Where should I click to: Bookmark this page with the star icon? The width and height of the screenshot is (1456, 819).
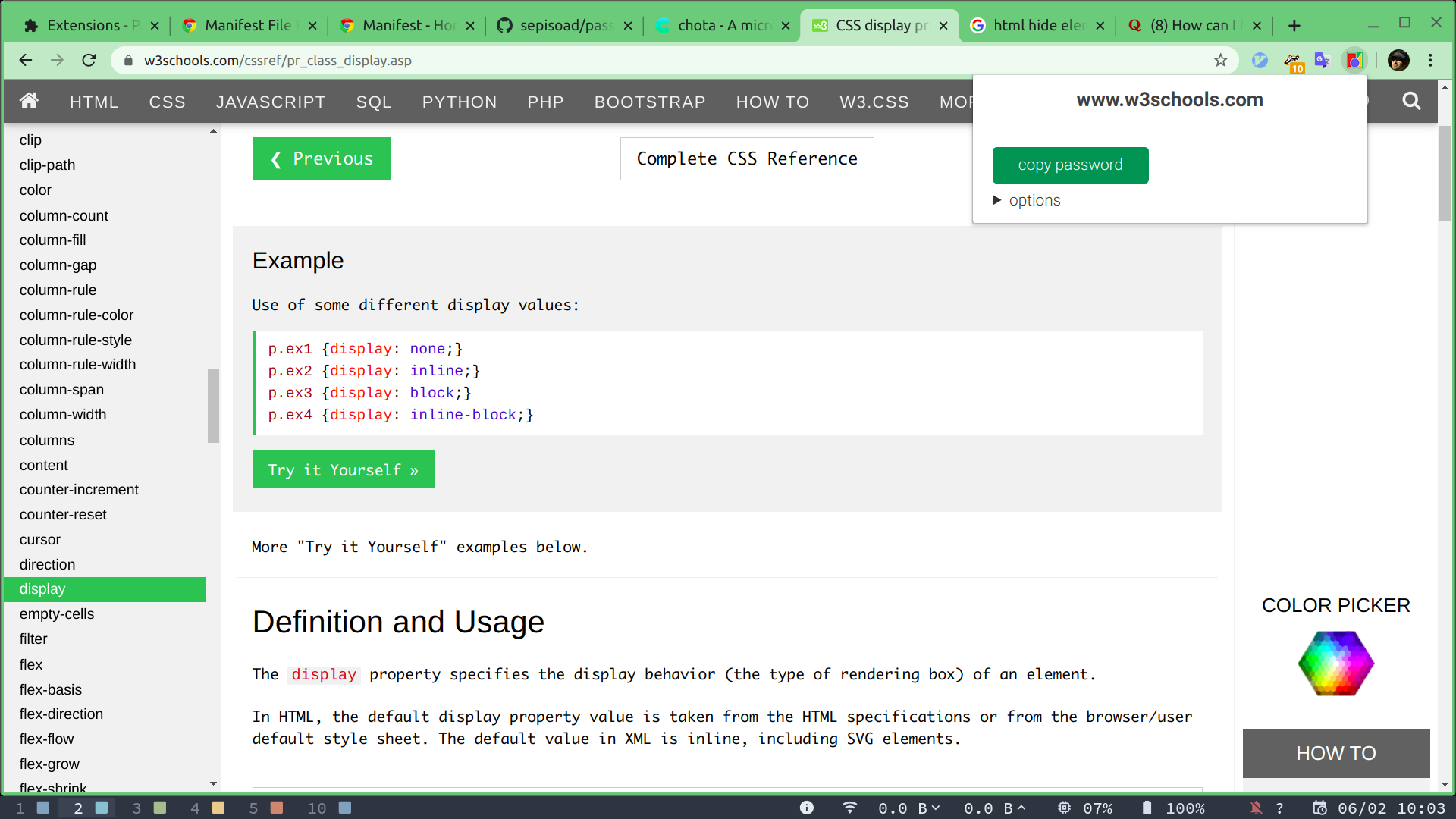point(1220,61)
